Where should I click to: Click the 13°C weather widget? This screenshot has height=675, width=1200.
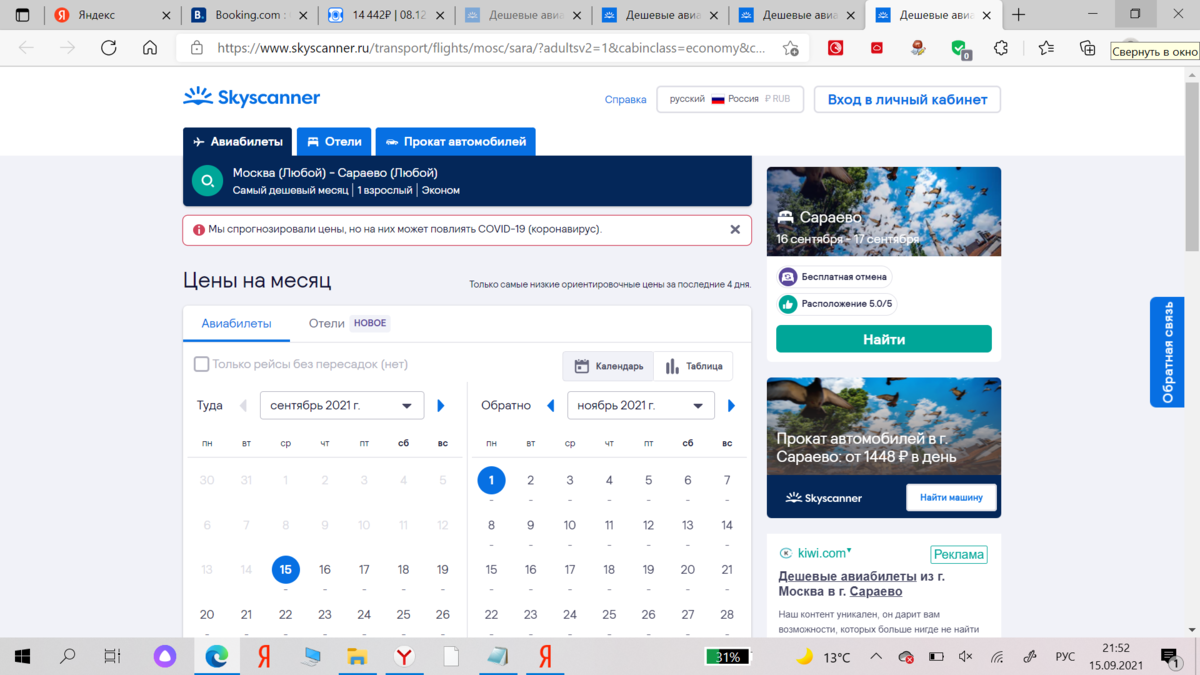tap(825, 657)
